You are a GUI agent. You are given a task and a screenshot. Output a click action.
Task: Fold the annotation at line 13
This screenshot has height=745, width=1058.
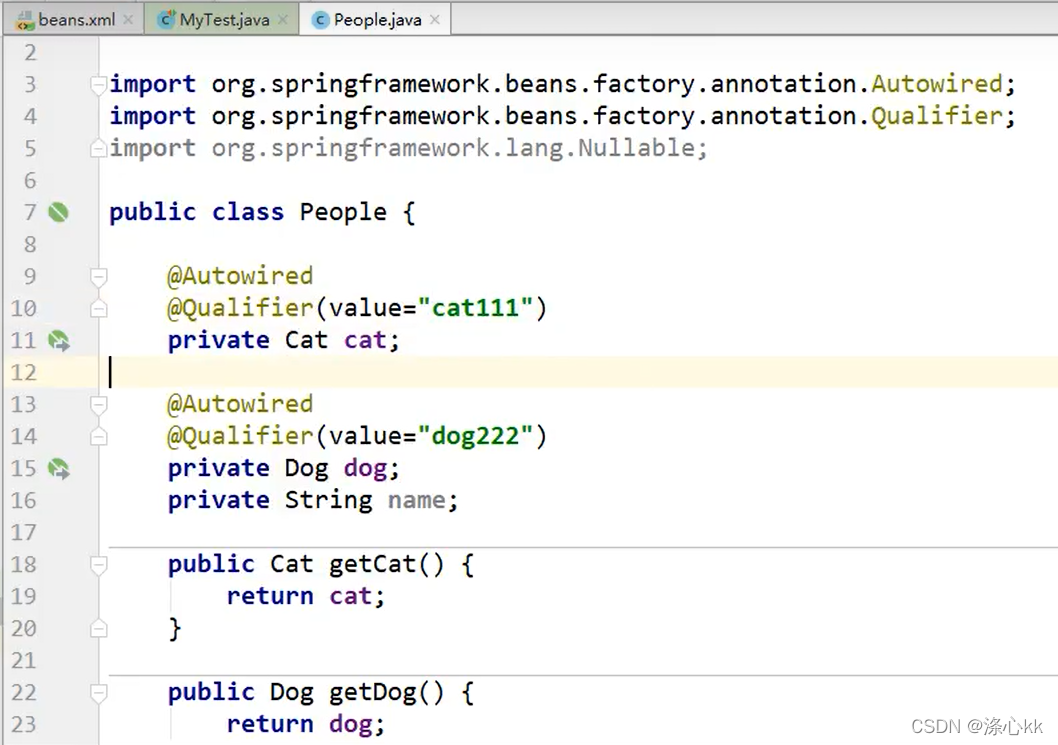coord(99,405)
